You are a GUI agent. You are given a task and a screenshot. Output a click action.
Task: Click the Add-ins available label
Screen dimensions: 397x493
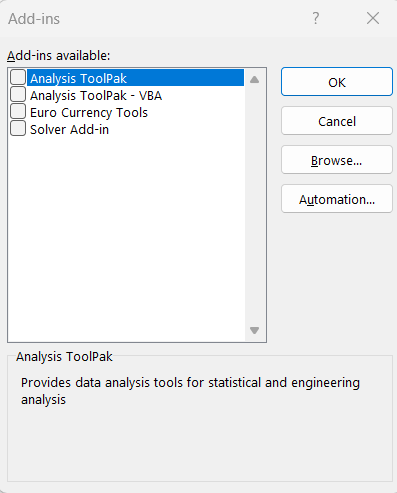click(59, 56)
